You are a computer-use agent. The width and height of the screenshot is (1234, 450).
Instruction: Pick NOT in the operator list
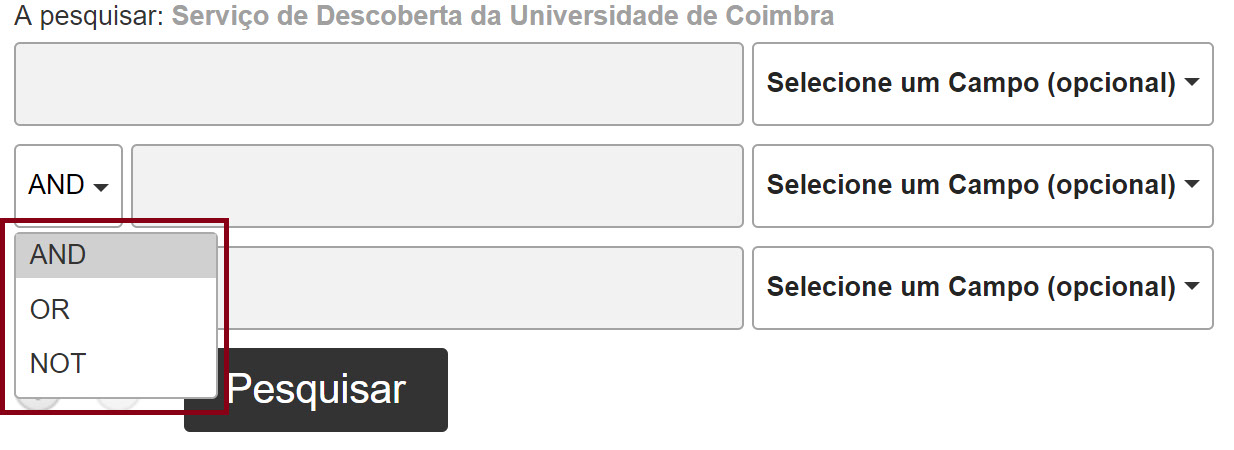point(116,364)
